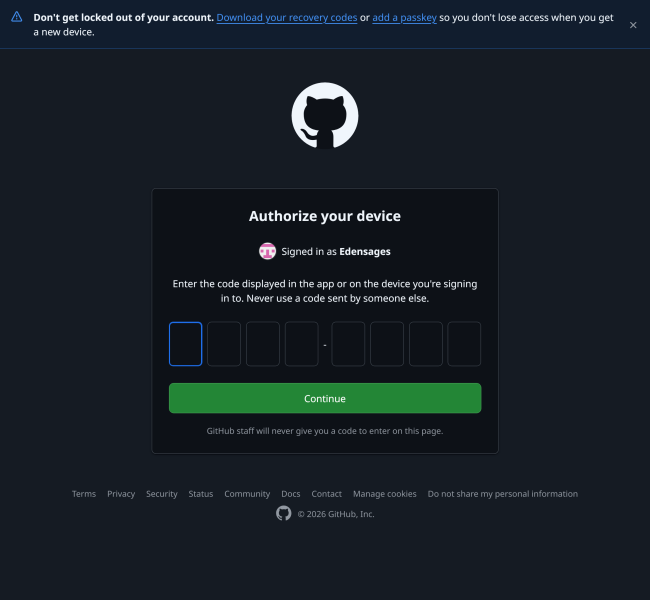Focus the last code digit box

click(x=464, y=344)
